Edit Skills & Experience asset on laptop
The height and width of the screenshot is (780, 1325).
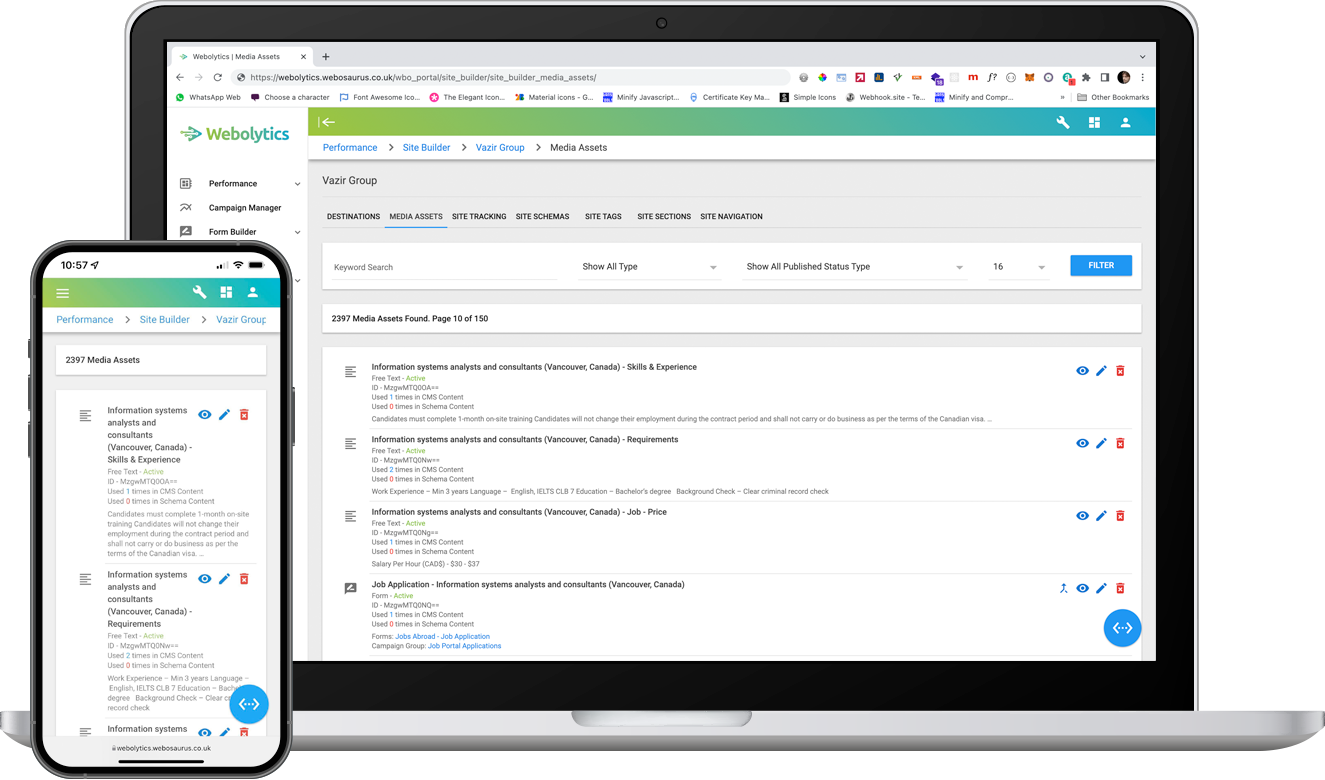[1101, 371]
